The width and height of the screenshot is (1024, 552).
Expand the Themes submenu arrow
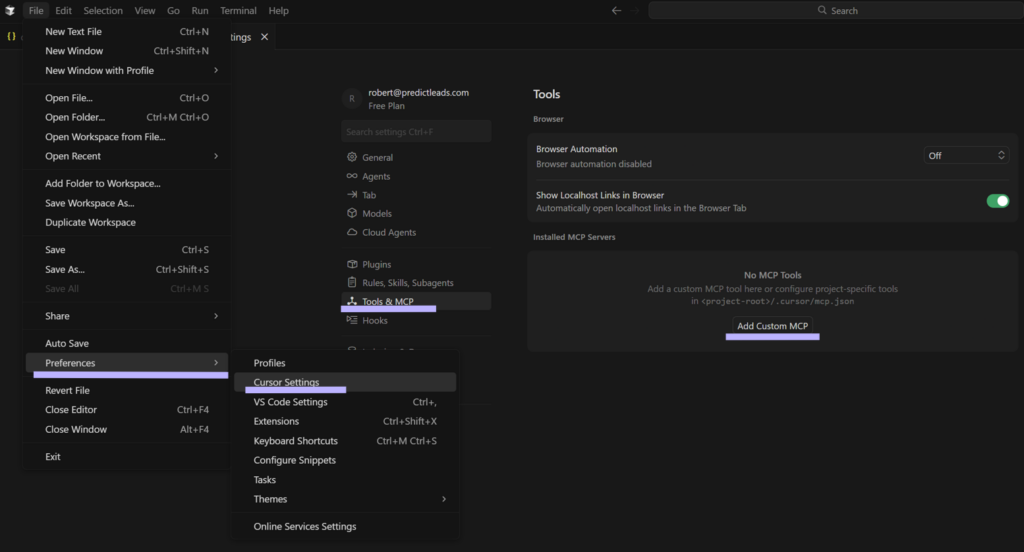pyautogui.click(x=444, y=499)
